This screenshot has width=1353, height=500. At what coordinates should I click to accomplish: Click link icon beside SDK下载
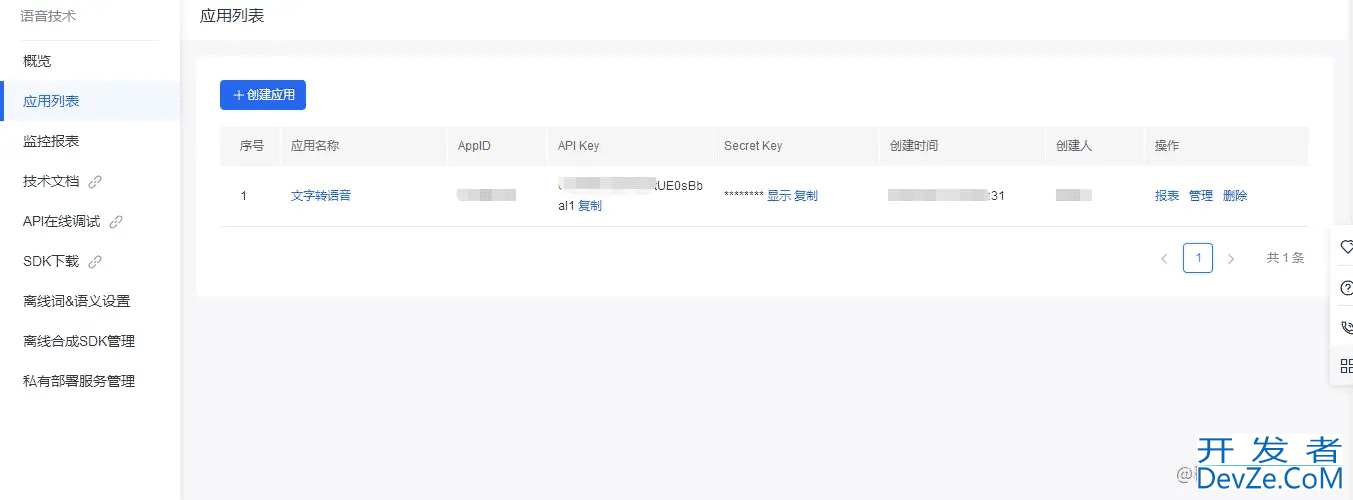coord(95,262)
